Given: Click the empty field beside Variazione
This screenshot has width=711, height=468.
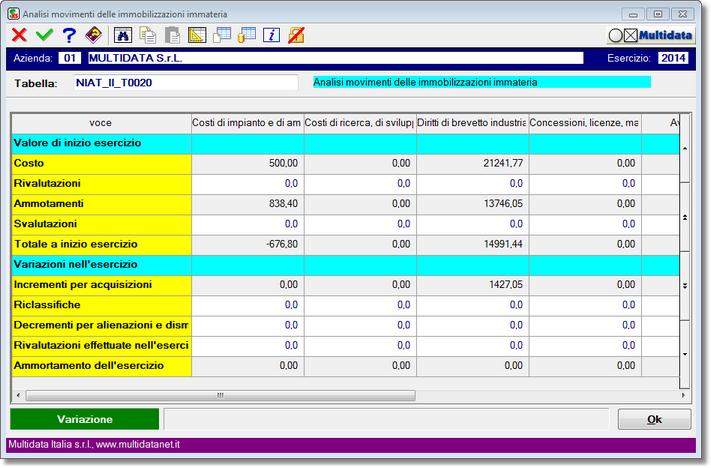Looking at the screenshot, I should (x=386, y=419).
